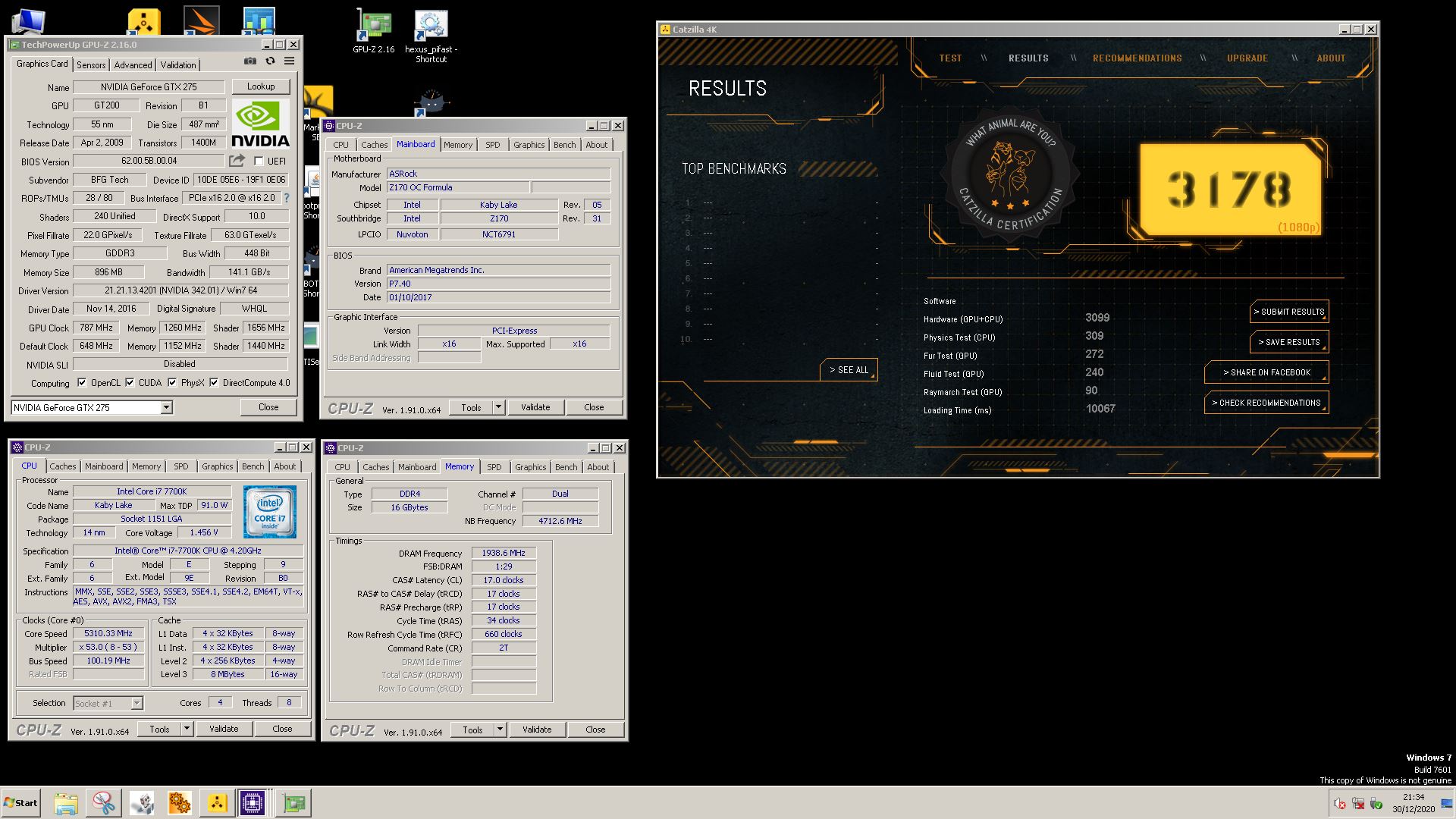Open the Caches tab in CPU-Z CPU window

click(x=63, y=466)
